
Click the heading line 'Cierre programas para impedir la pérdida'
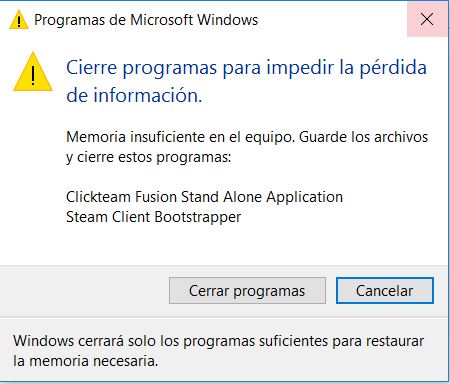click(246, 68)
